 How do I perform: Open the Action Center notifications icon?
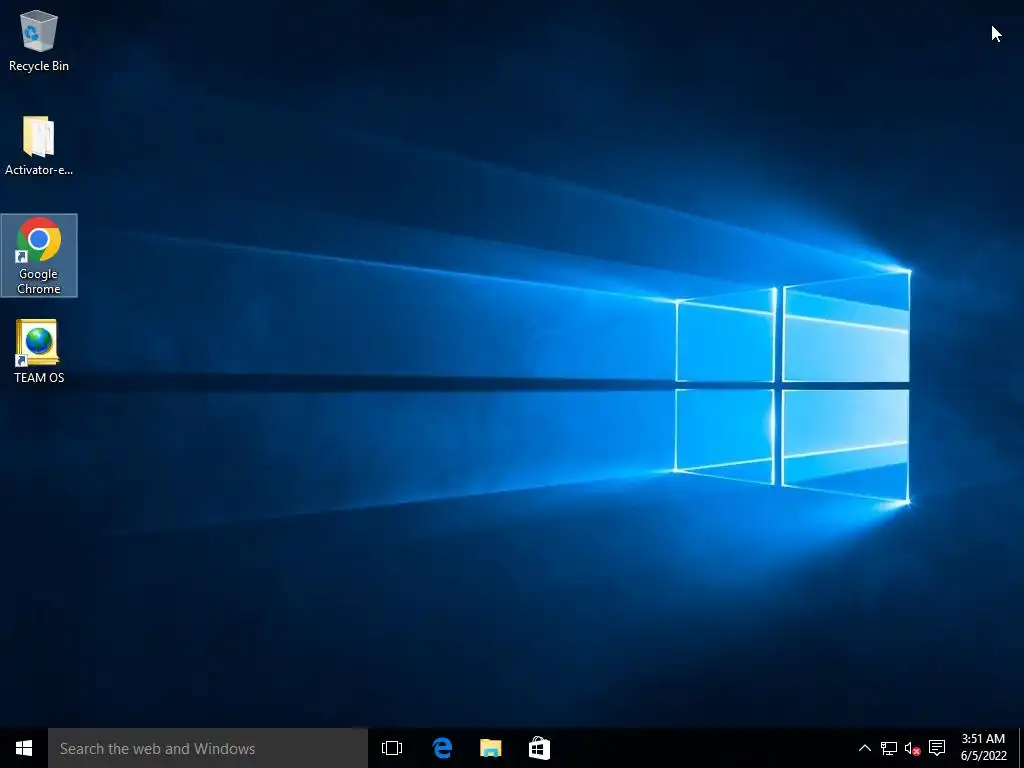click(x=937, y=748)
